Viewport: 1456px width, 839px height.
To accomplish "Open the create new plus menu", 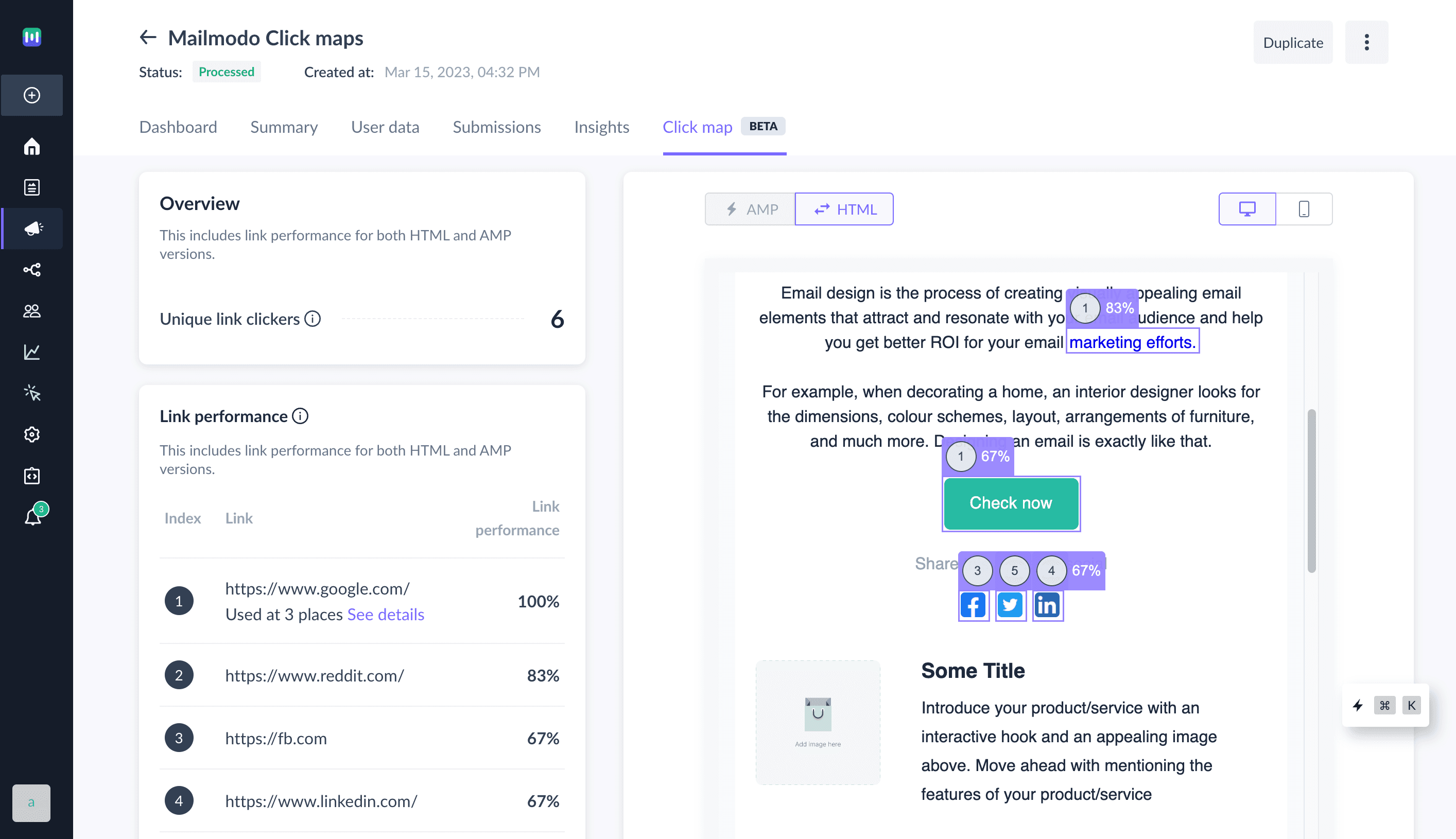I will [x=32, y=95].
